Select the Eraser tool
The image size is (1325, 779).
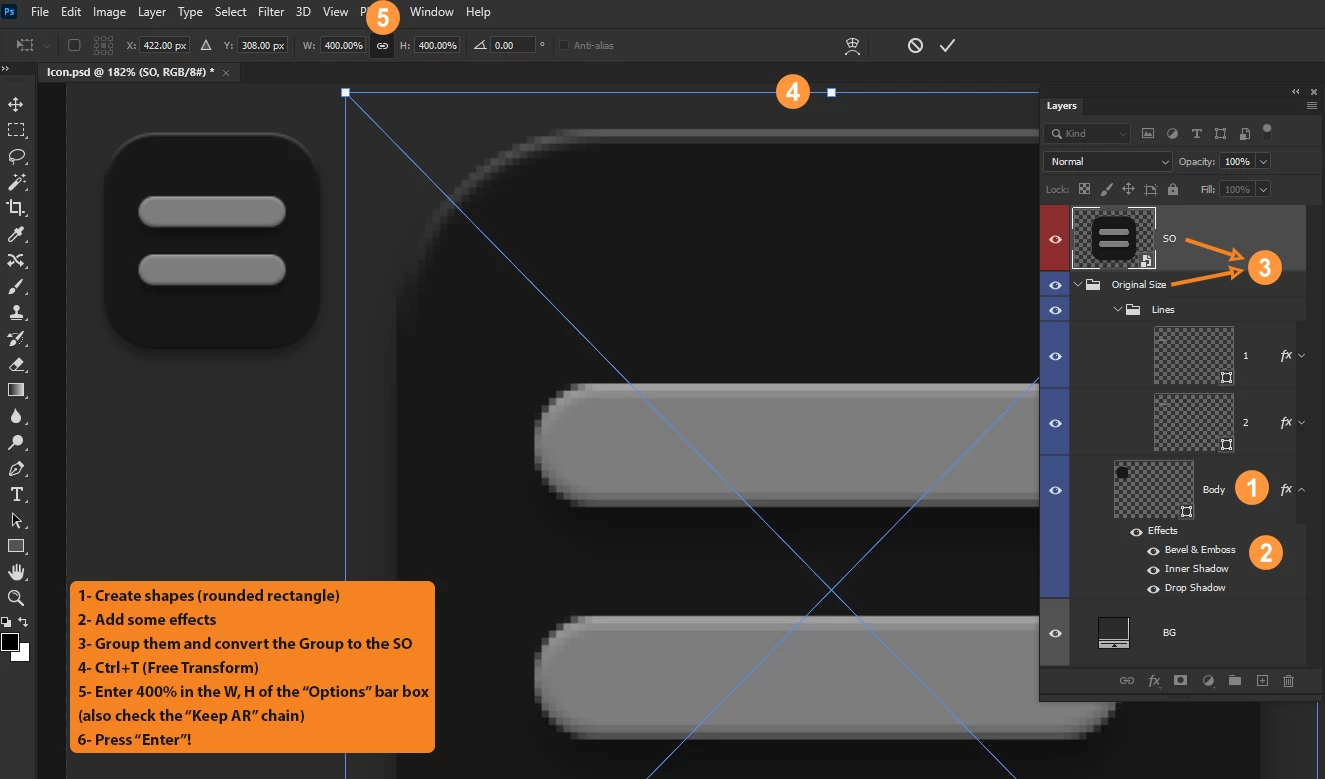pos(16,364)
